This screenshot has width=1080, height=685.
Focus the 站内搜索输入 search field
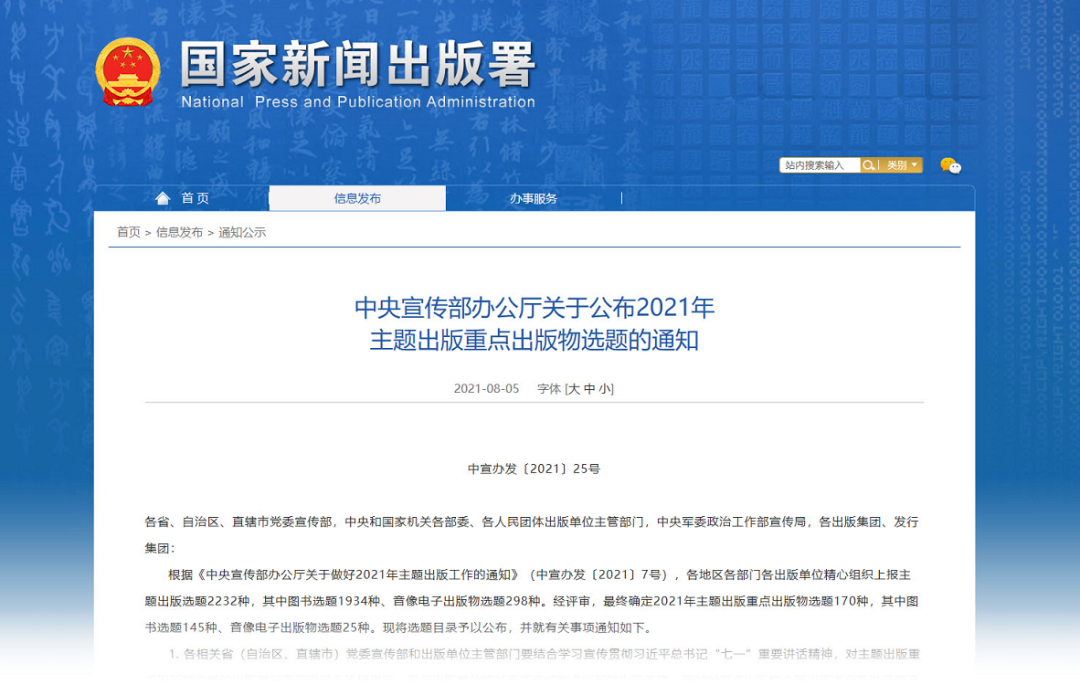pos(820,165)
